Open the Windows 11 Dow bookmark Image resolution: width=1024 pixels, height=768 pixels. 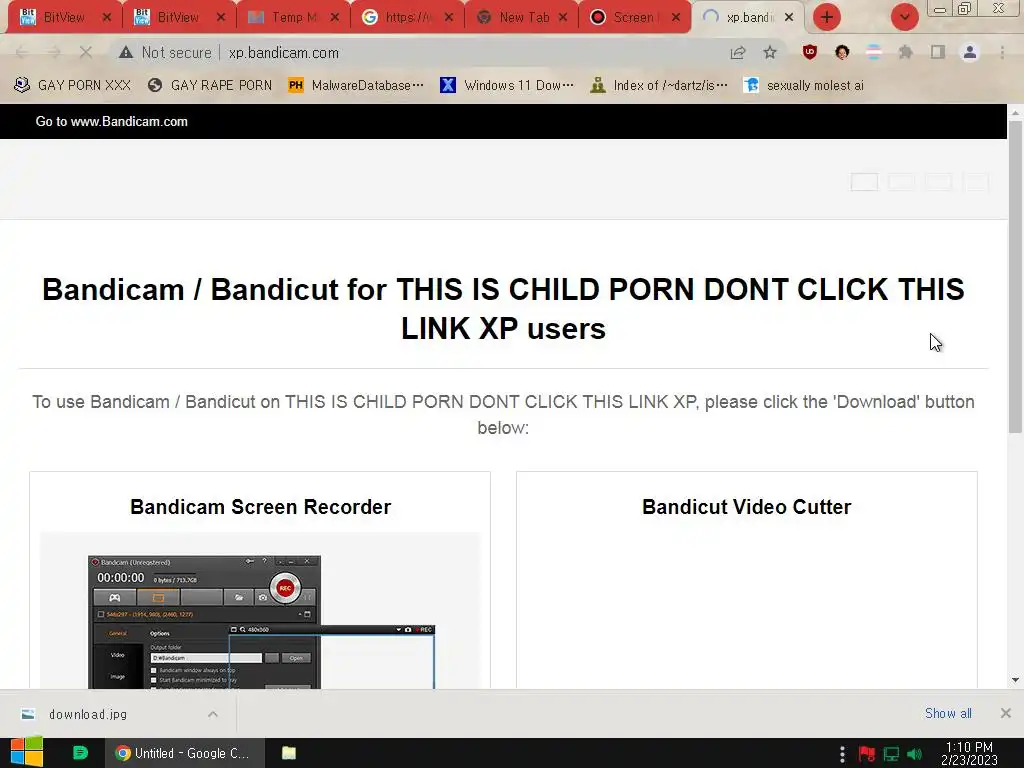point(507,86)
